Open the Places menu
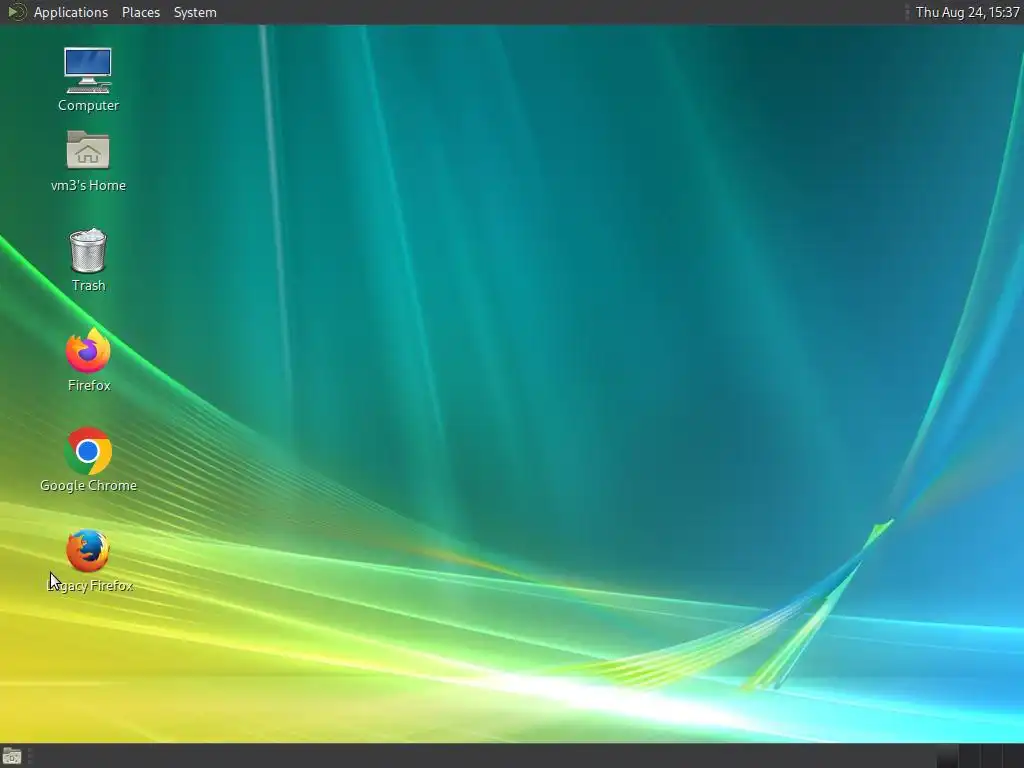The width and height of the screenshot is (1024, 768). pos(140,12)
